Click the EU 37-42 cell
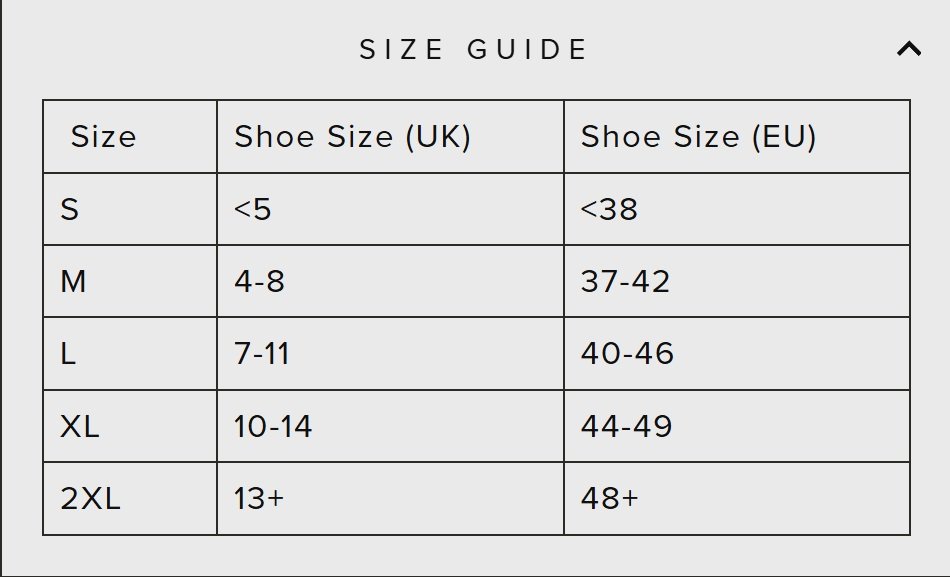The width and height of the screenshot is (950, 577). 625,281
